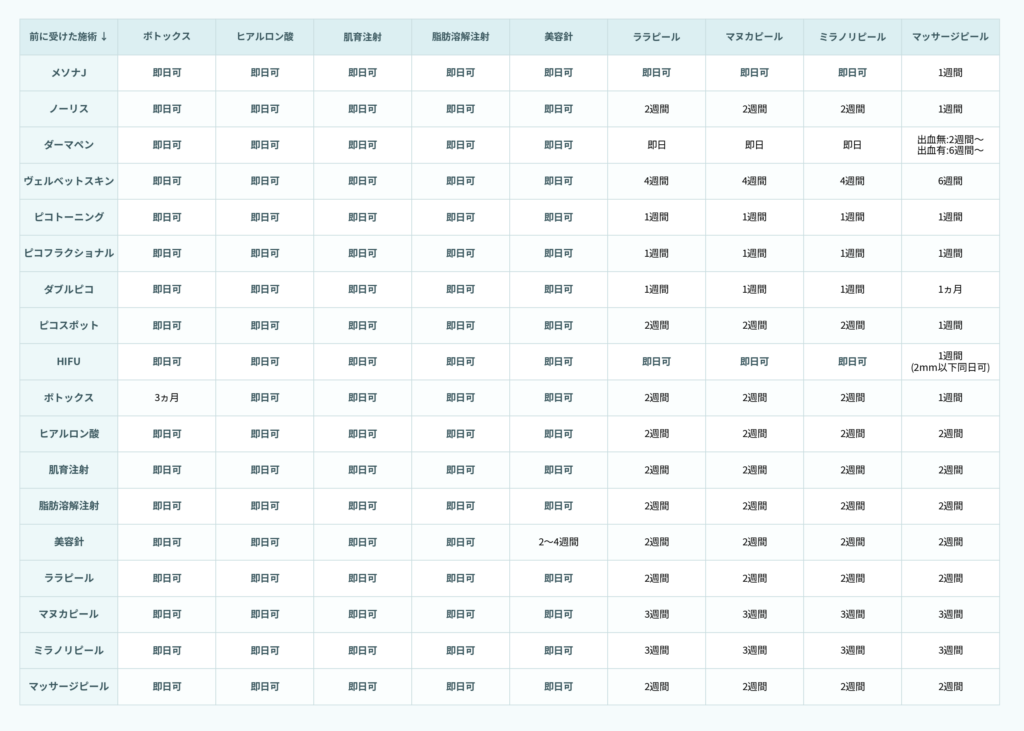Select the 肌育注射 row label in first column
Screen dimensions: 1024x731
point(69,470)
